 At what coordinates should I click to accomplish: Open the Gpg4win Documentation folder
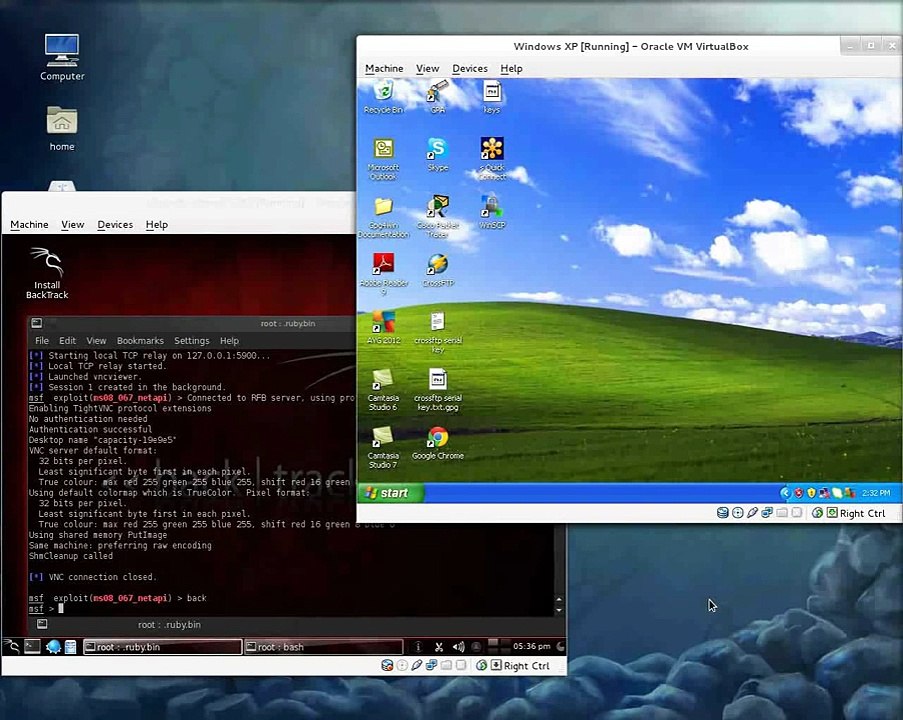383,217
